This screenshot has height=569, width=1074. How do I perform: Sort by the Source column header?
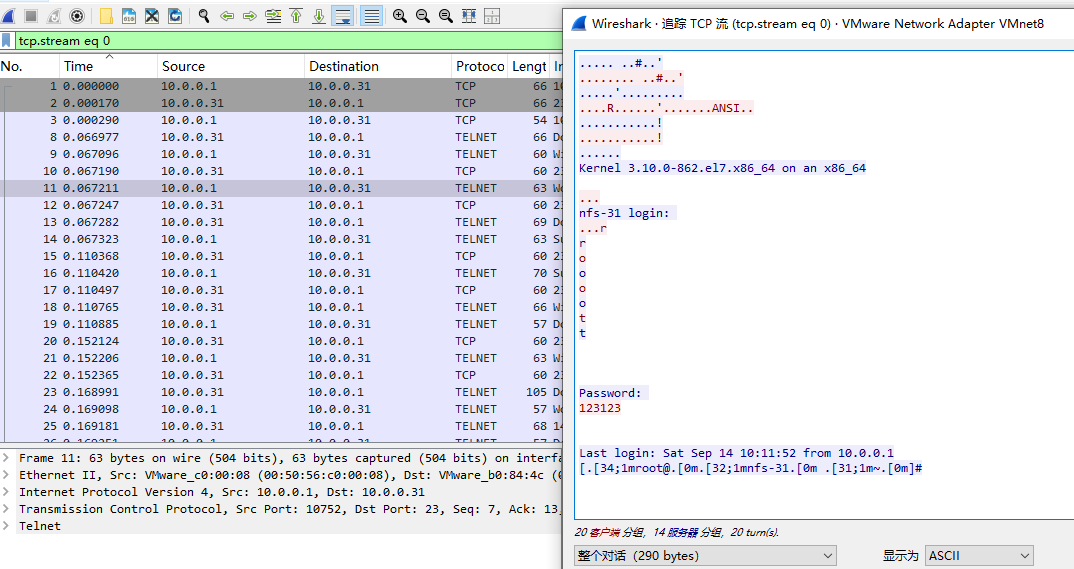tap(231, 66)
